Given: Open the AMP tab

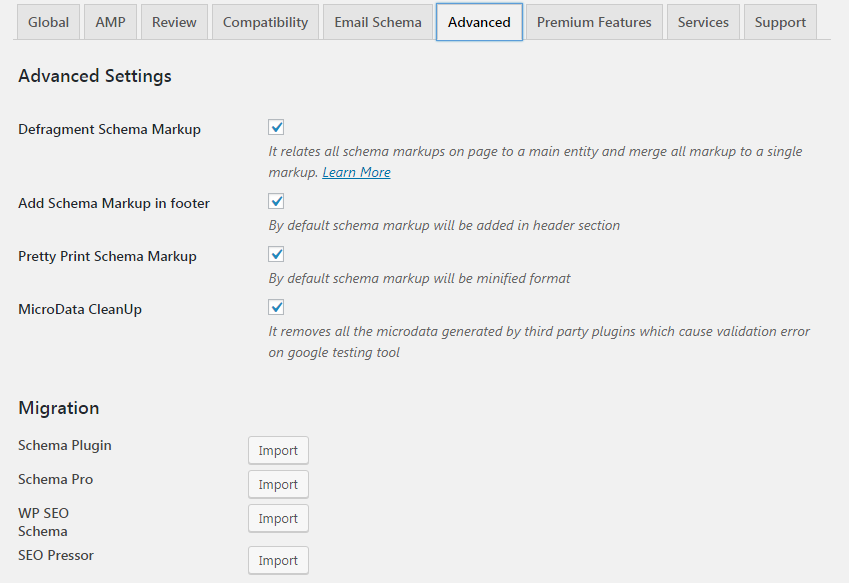Looking at the screenshot, I should (110, 22).
